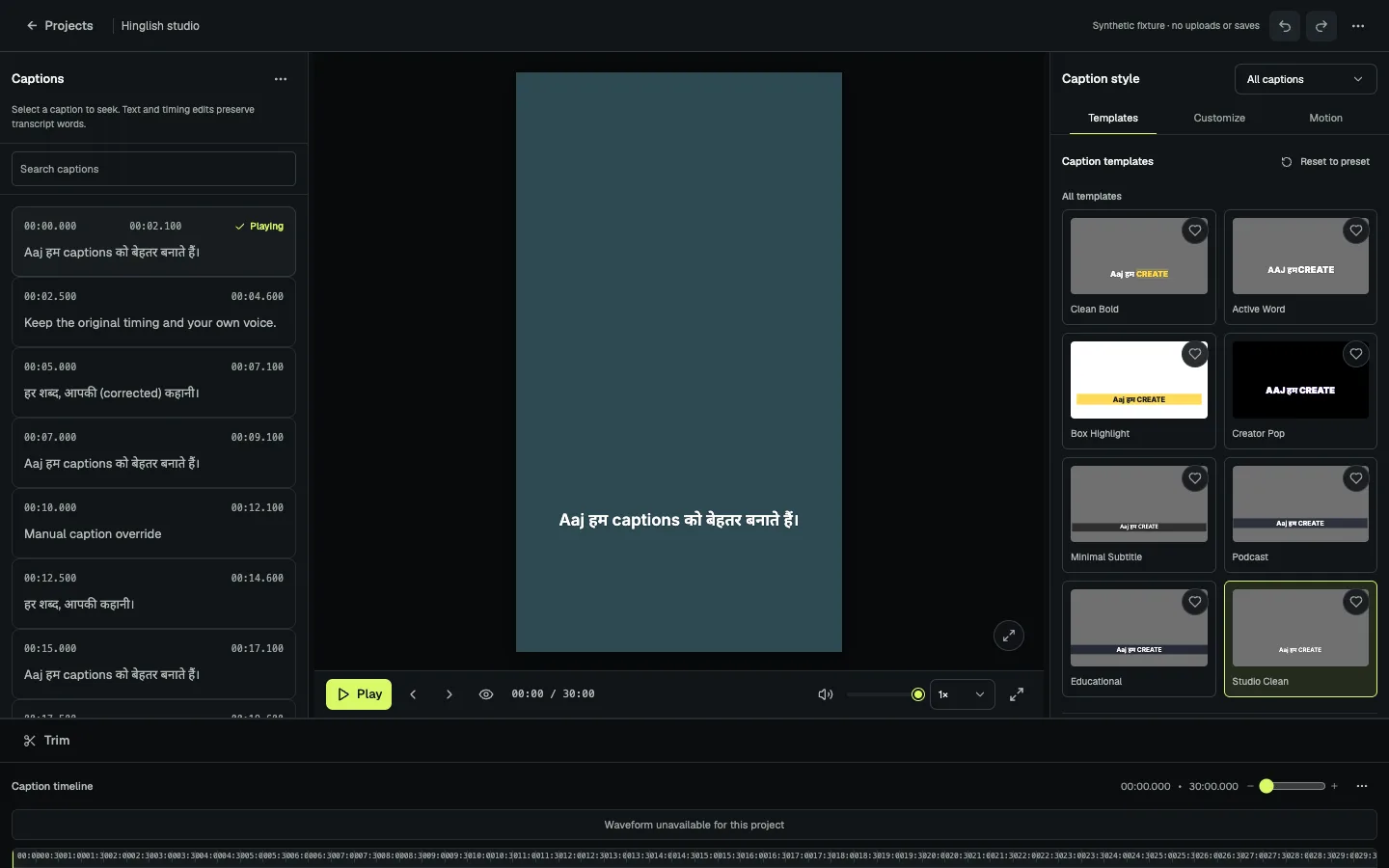Favorite the Box Highlight template
The height and width of the screenshot is (868, 1389).
[1195, 354]
